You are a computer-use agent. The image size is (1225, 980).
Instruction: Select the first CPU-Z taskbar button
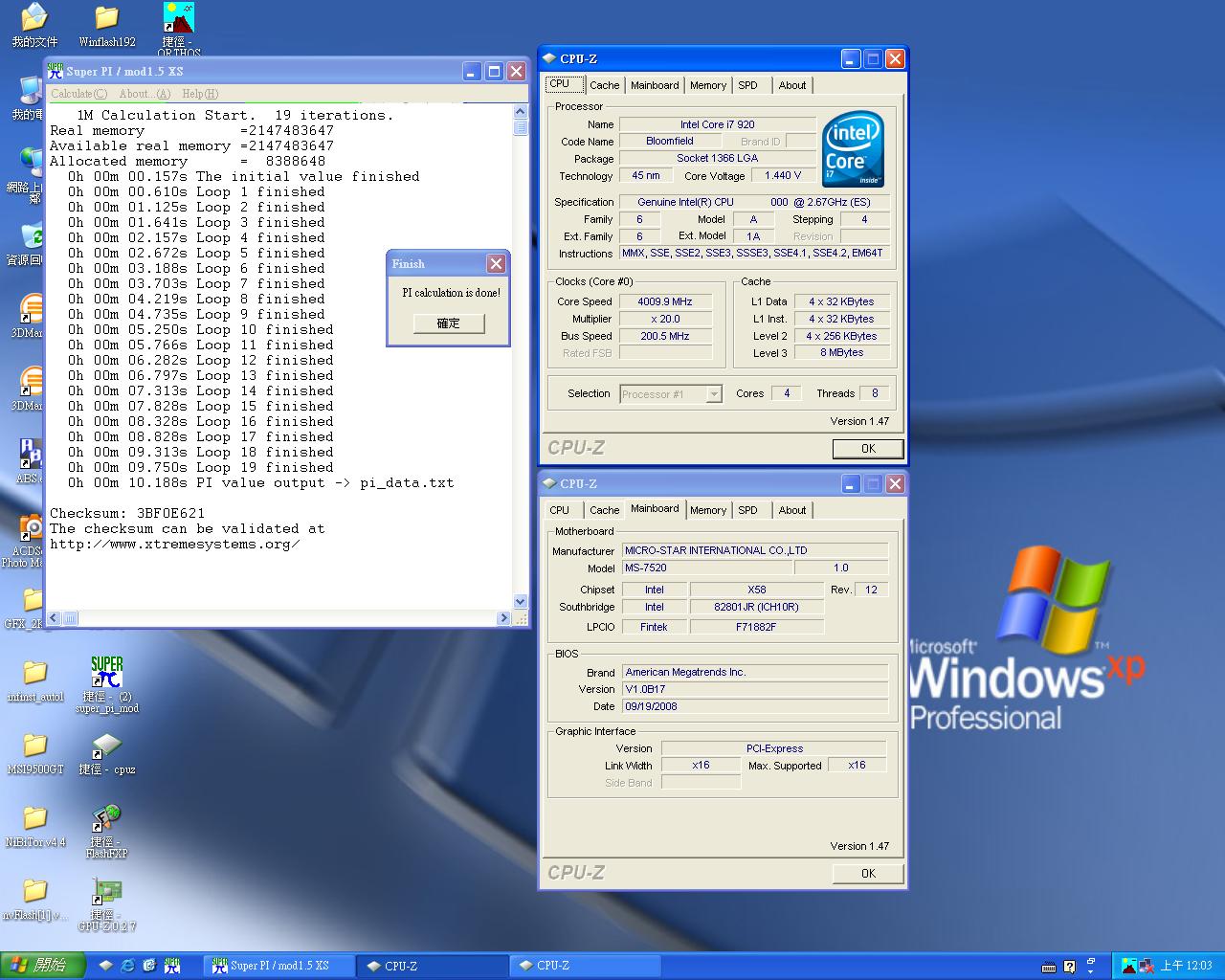point(433,966)
